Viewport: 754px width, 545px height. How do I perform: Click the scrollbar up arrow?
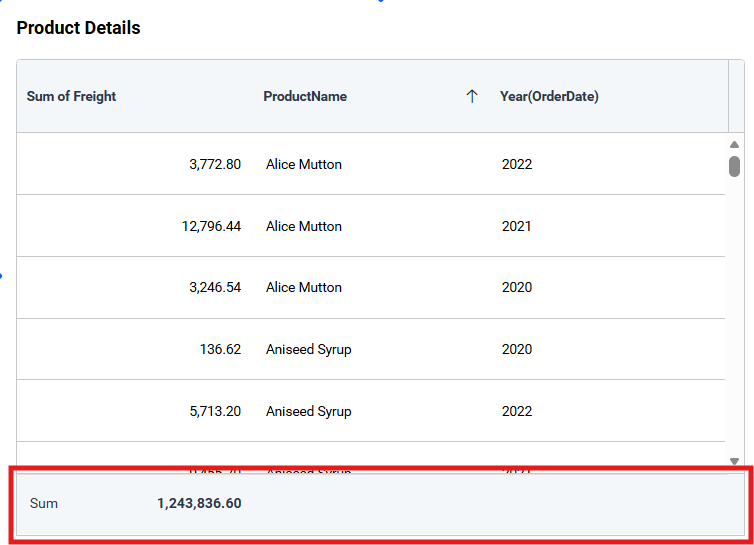coord(734,145)
